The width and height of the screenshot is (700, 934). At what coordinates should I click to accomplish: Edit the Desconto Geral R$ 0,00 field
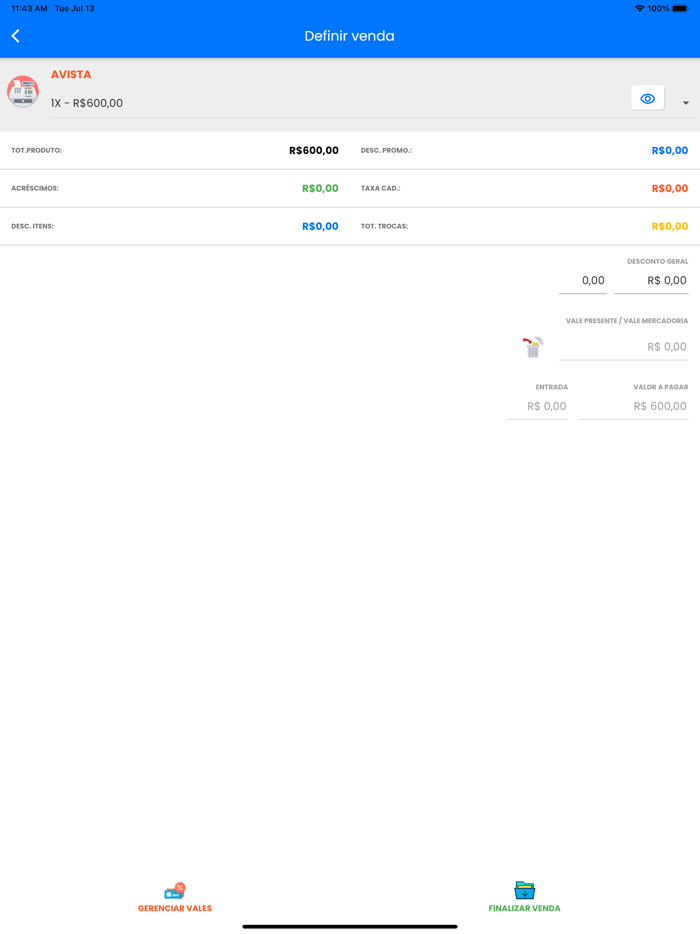click(x=651, y=281)
